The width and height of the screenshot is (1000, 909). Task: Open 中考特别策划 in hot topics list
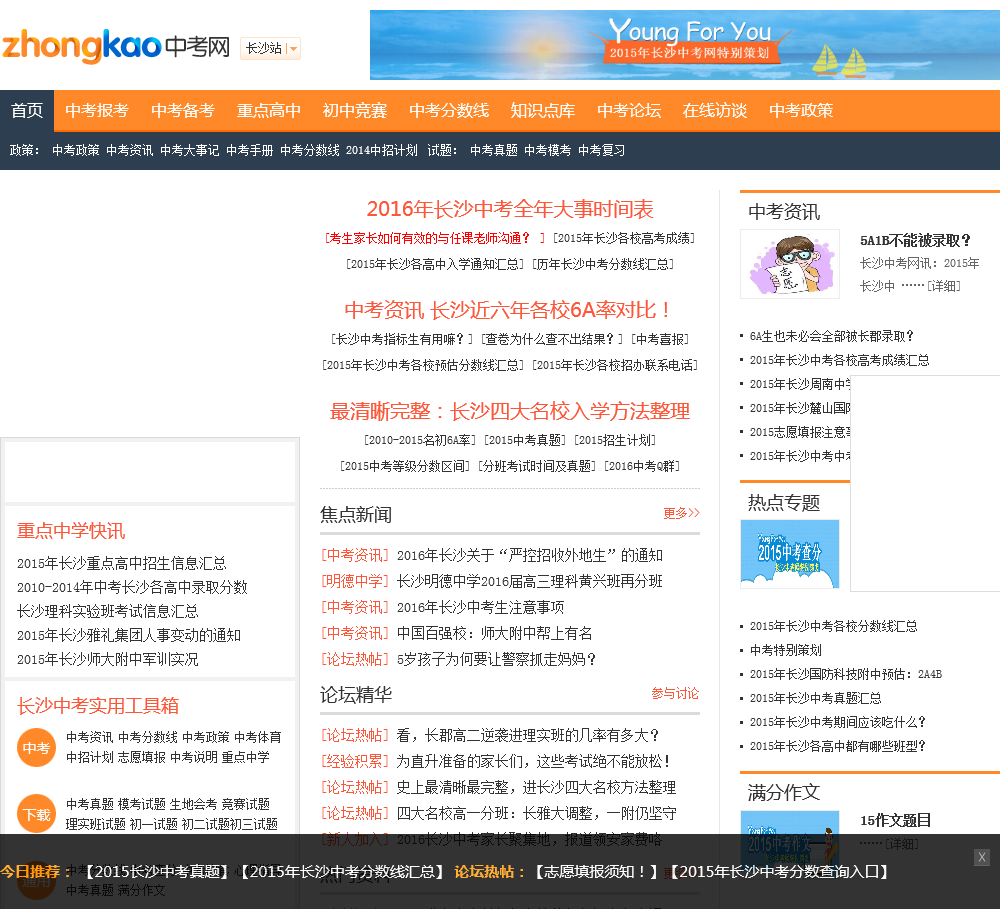tap(786, 650)
